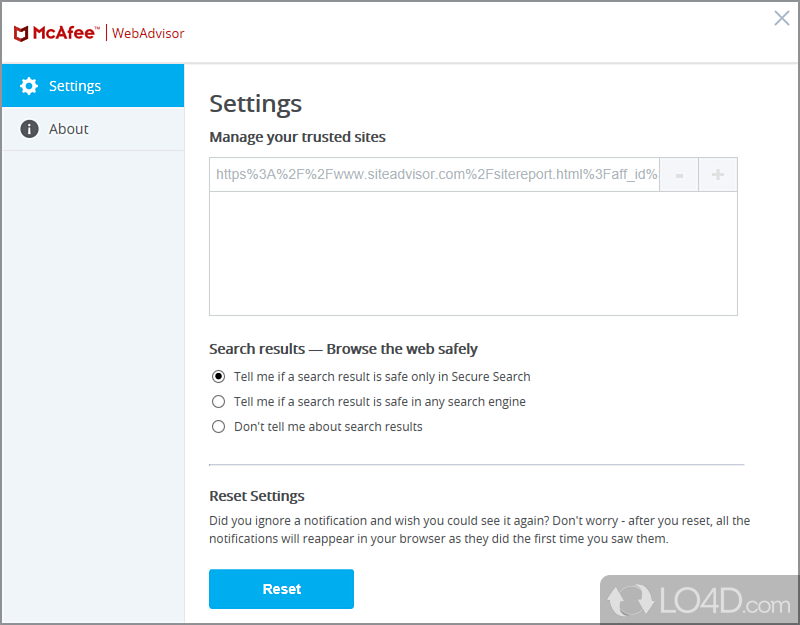800x625 pixels.
Task: Click the McAfee shield logo
Action: (x=21, y=33)
